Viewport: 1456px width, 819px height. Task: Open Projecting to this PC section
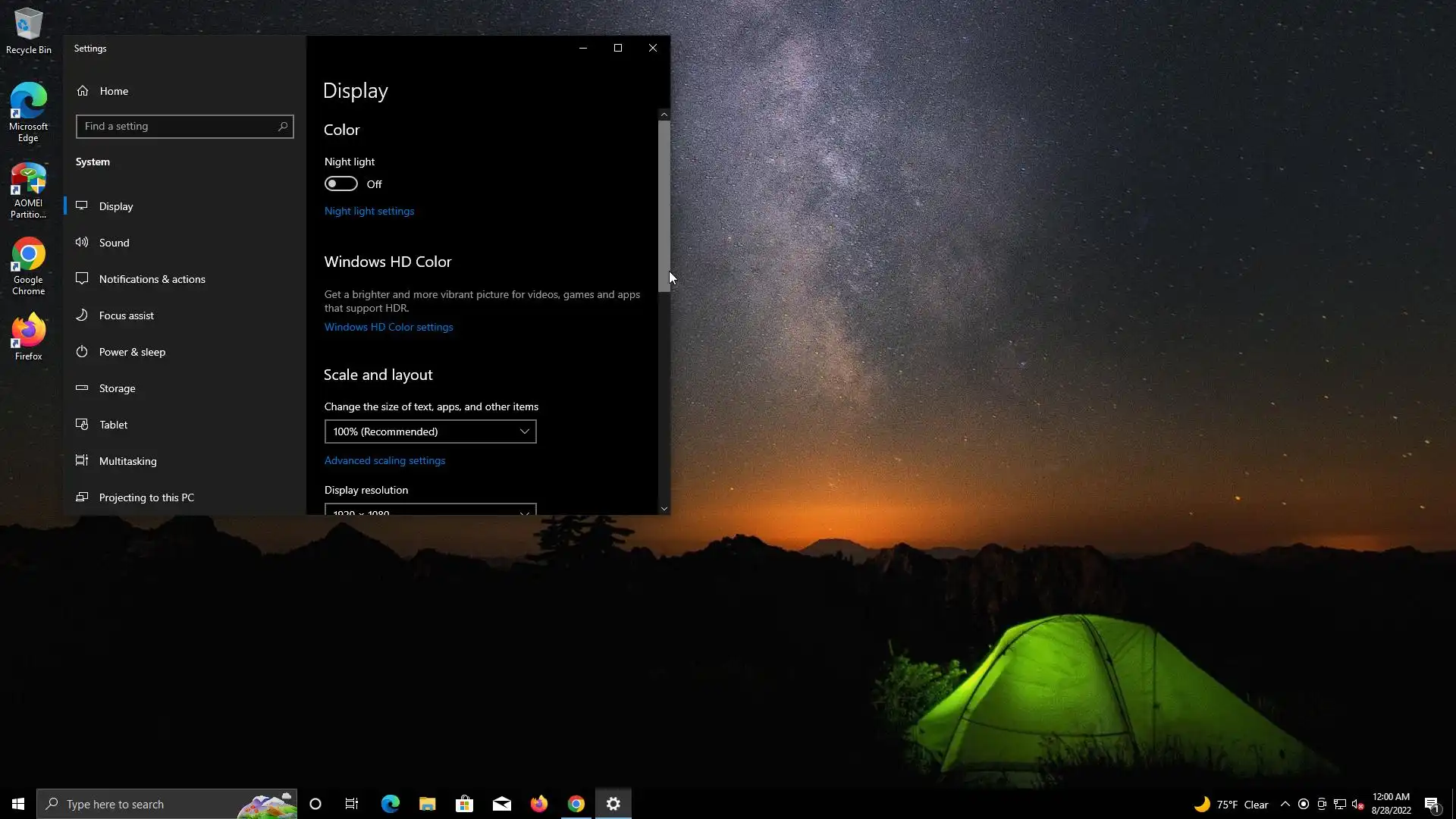coord(146,497)
